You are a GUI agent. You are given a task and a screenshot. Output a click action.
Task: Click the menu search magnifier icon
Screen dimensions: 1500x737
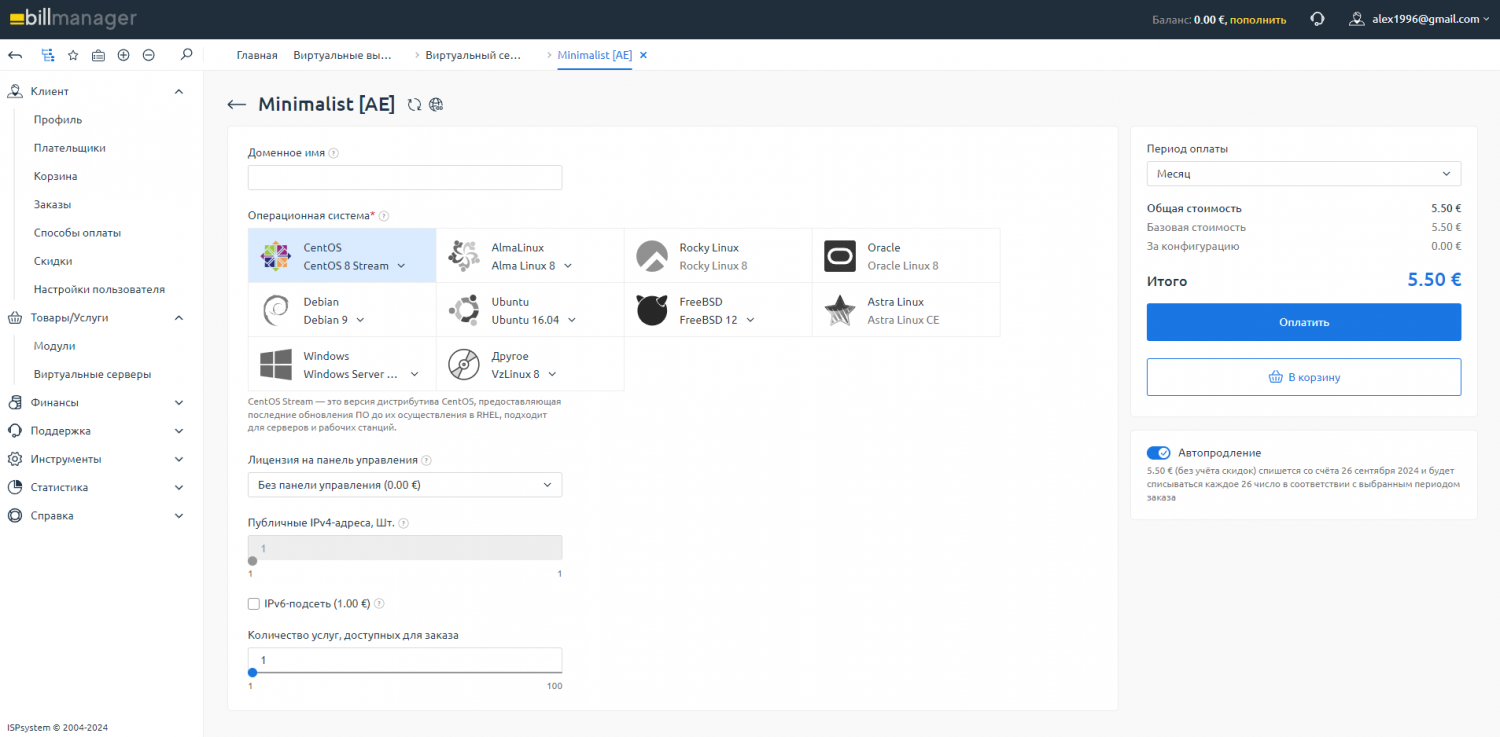click(186, 55)
